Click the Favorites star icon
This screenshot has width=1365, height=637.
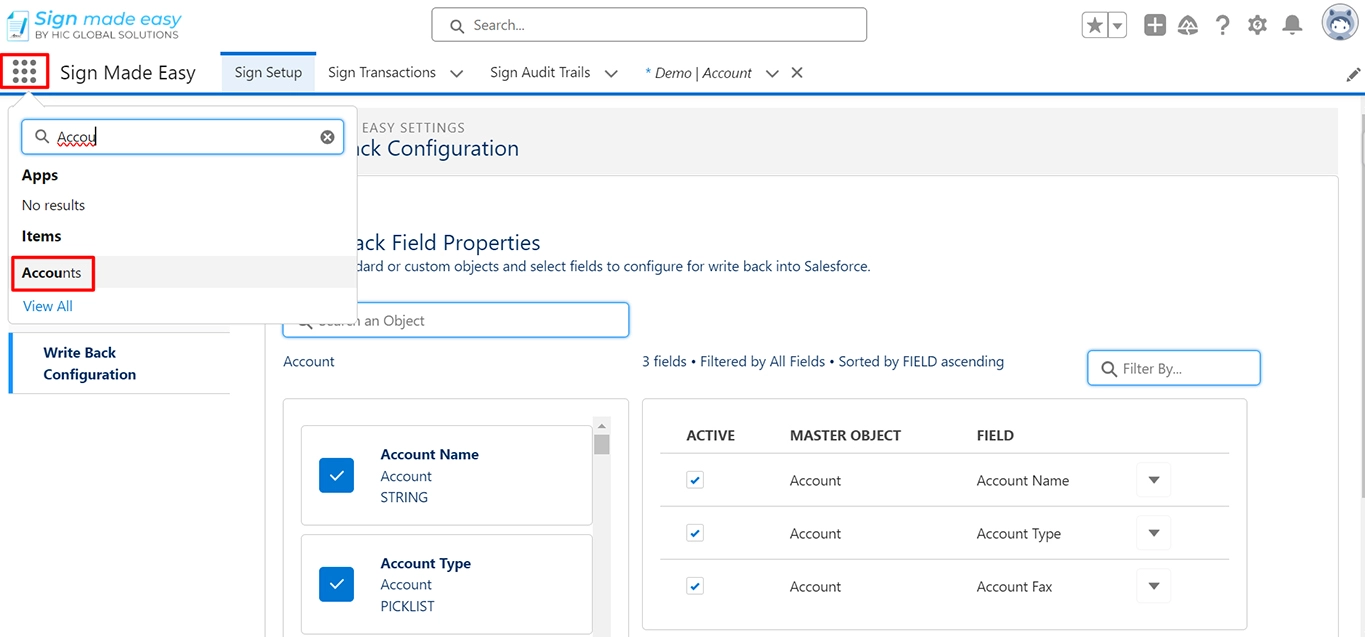pos(1095,26)
